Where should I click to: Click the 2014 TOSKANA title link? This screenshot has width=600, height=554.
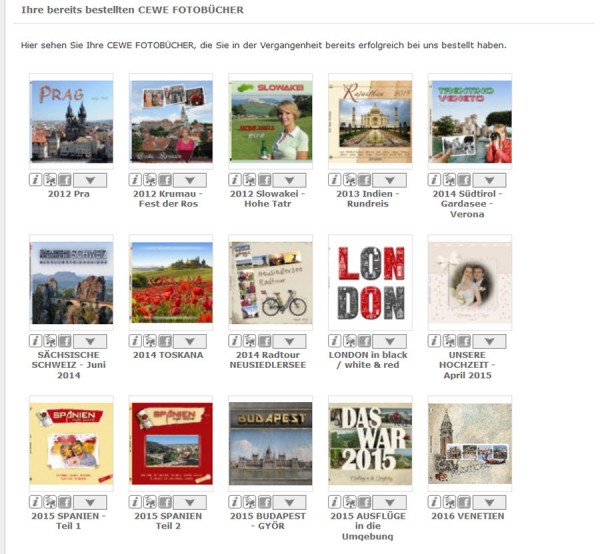(168, 355)
